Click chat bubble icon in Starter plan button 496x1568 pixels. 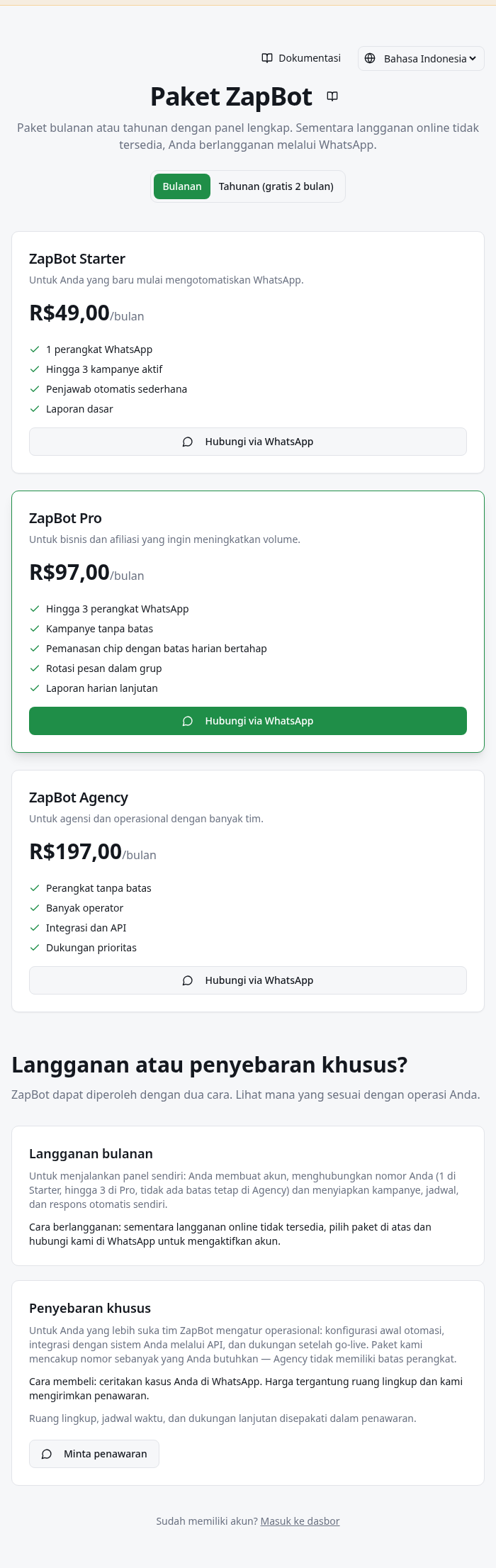tap(188, 442)
